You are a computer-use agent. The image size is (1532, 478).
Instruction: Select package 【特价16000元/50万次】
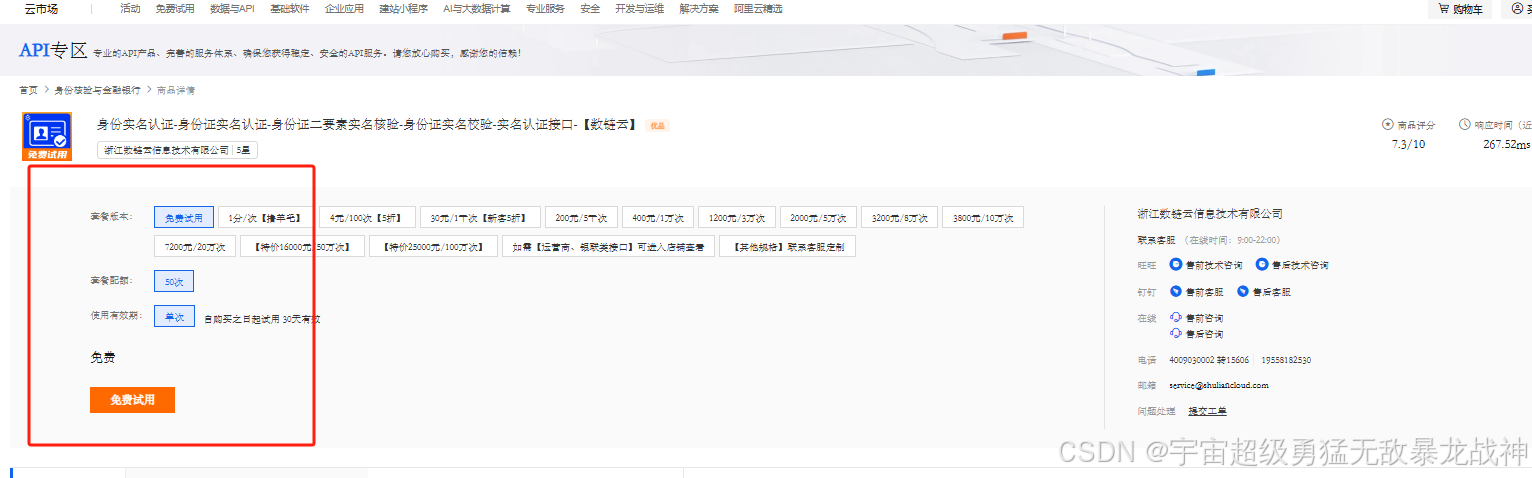click(x=302, y=246)
